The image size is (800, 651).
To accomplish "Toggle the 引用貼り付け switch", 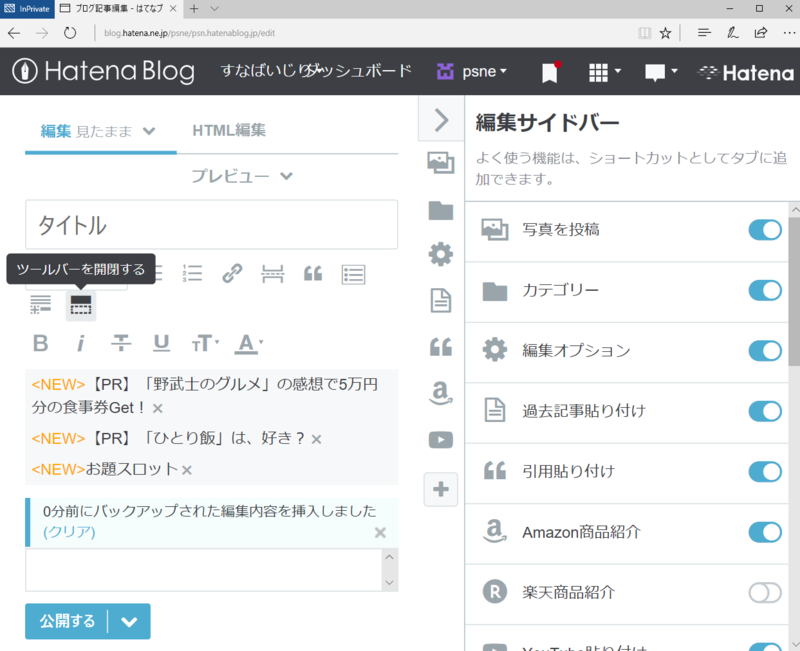I will [x=765, y=471].
